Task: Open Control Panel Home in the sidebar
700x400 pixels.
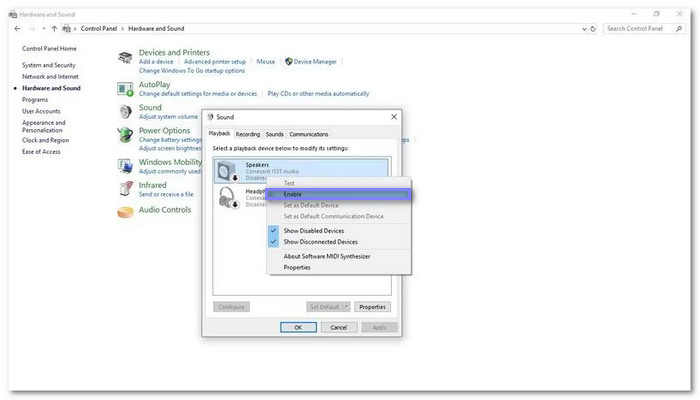Action: (49, 49)
